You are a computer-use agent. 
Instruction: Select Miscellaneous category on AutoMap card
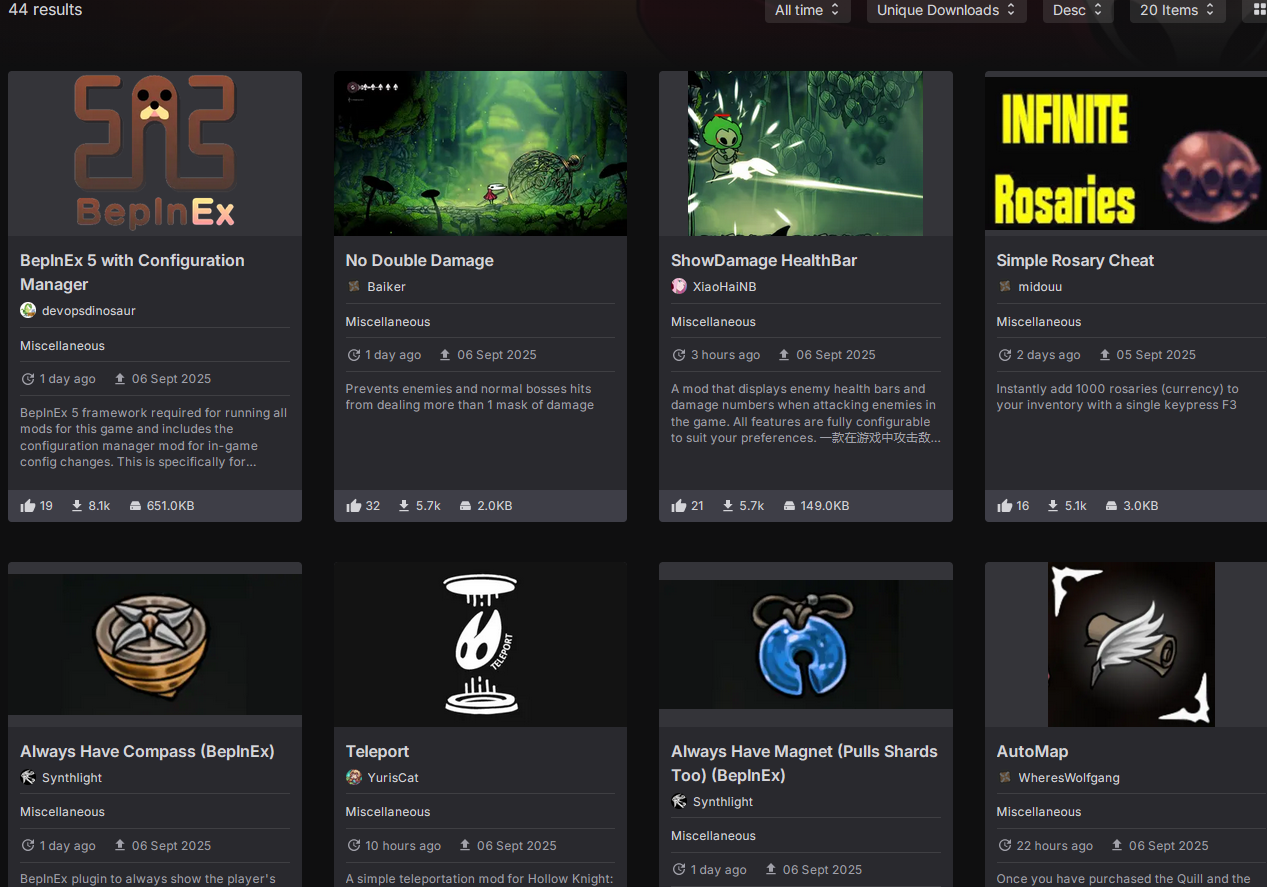[x=1039, y=812]
